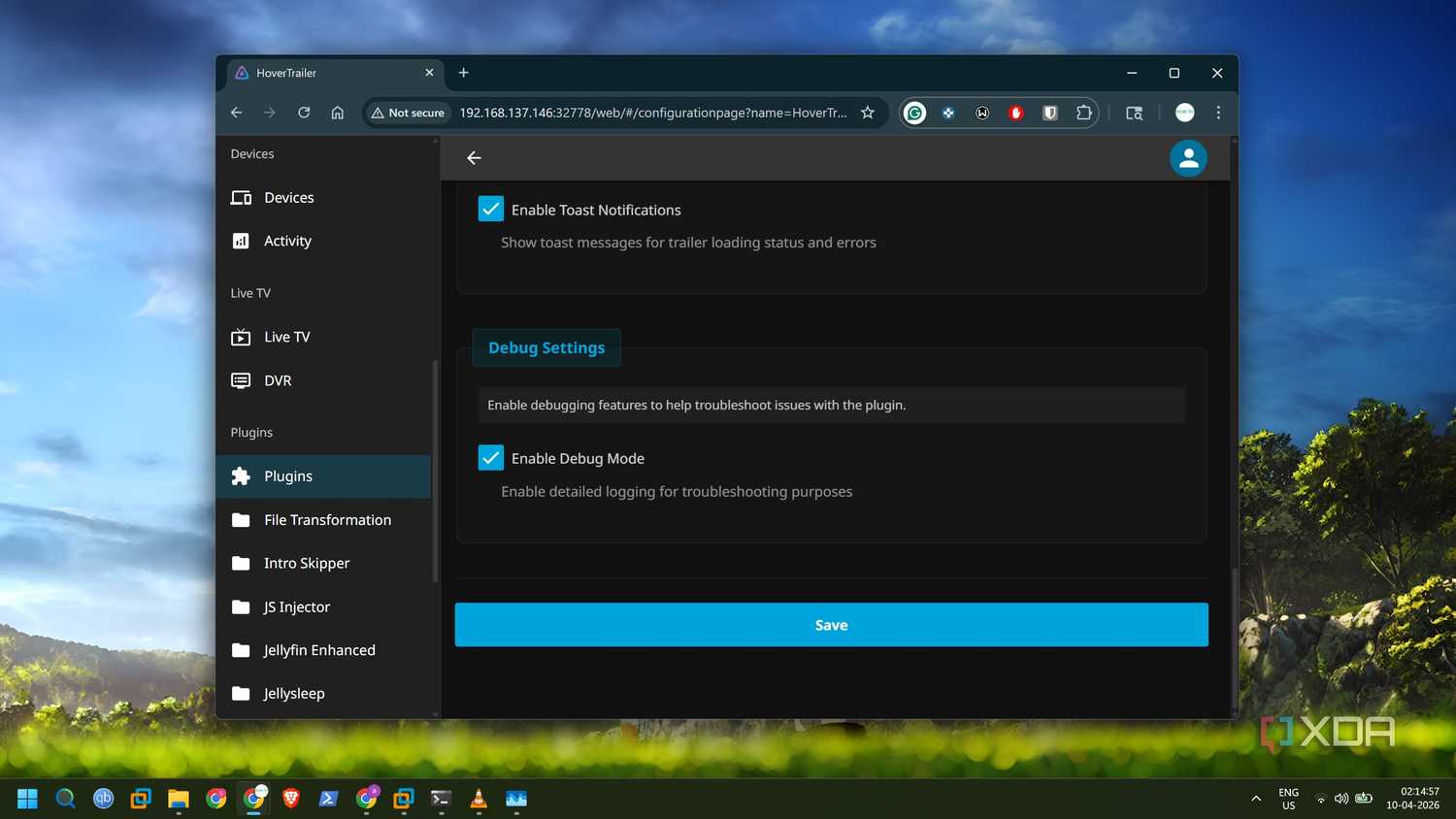Open Chrome three-dot menu
Image resolution: width=1456 pixels, height=819 pixels.
pyautogui.click(x=1218, y=113)
